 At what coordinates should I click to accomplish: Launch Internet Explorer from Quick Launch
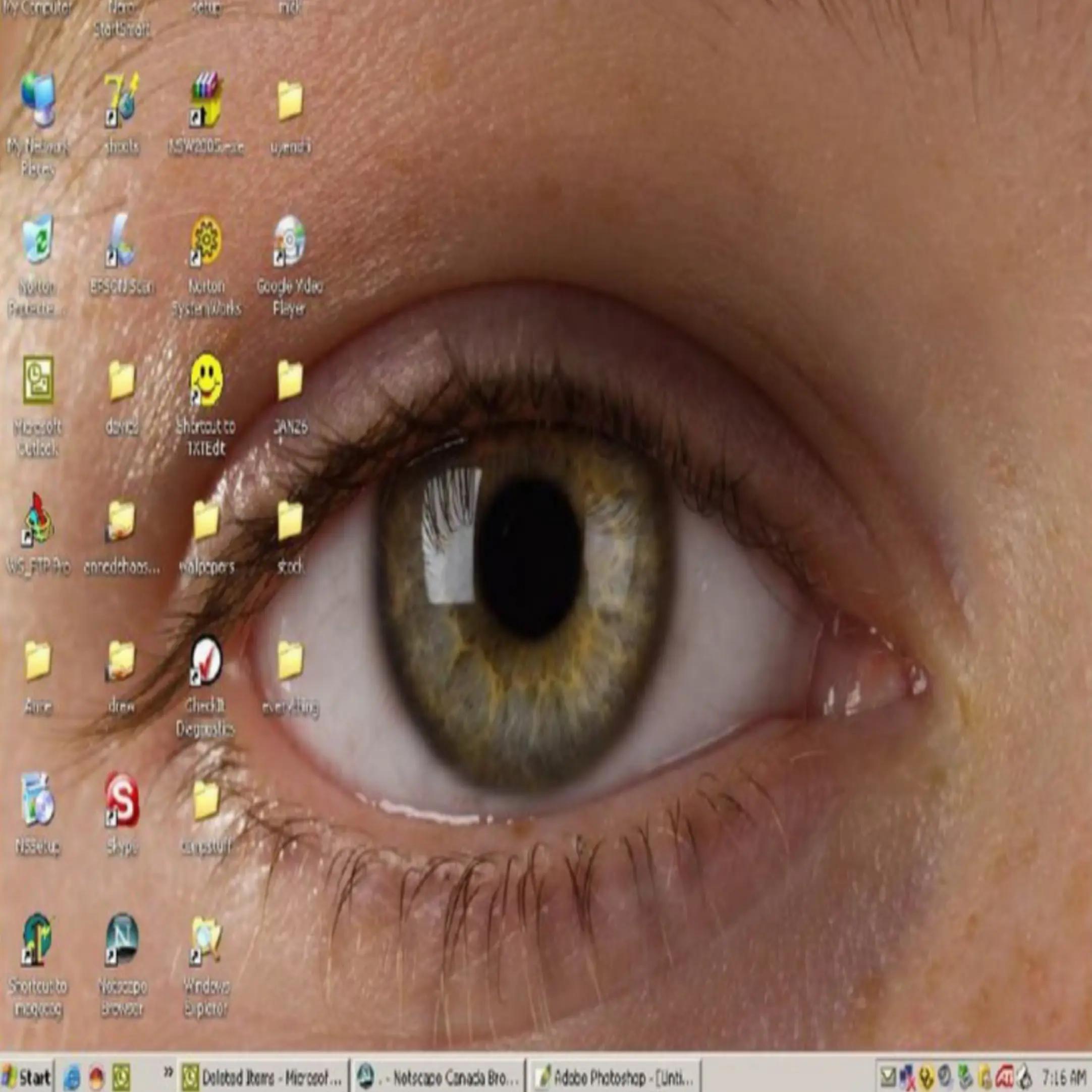click(72, 1078)
